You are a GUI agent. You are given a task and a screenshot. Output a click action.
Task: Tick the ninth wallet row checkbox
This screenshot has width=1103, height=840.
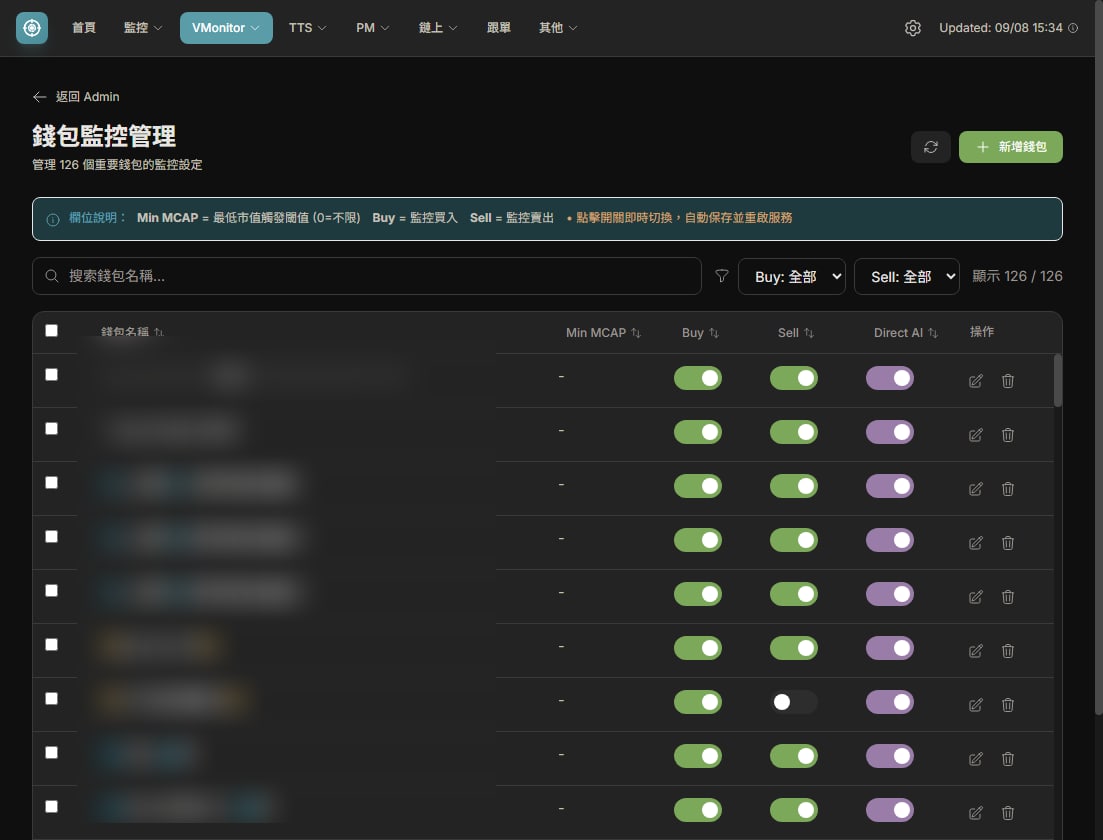(51, 806)
